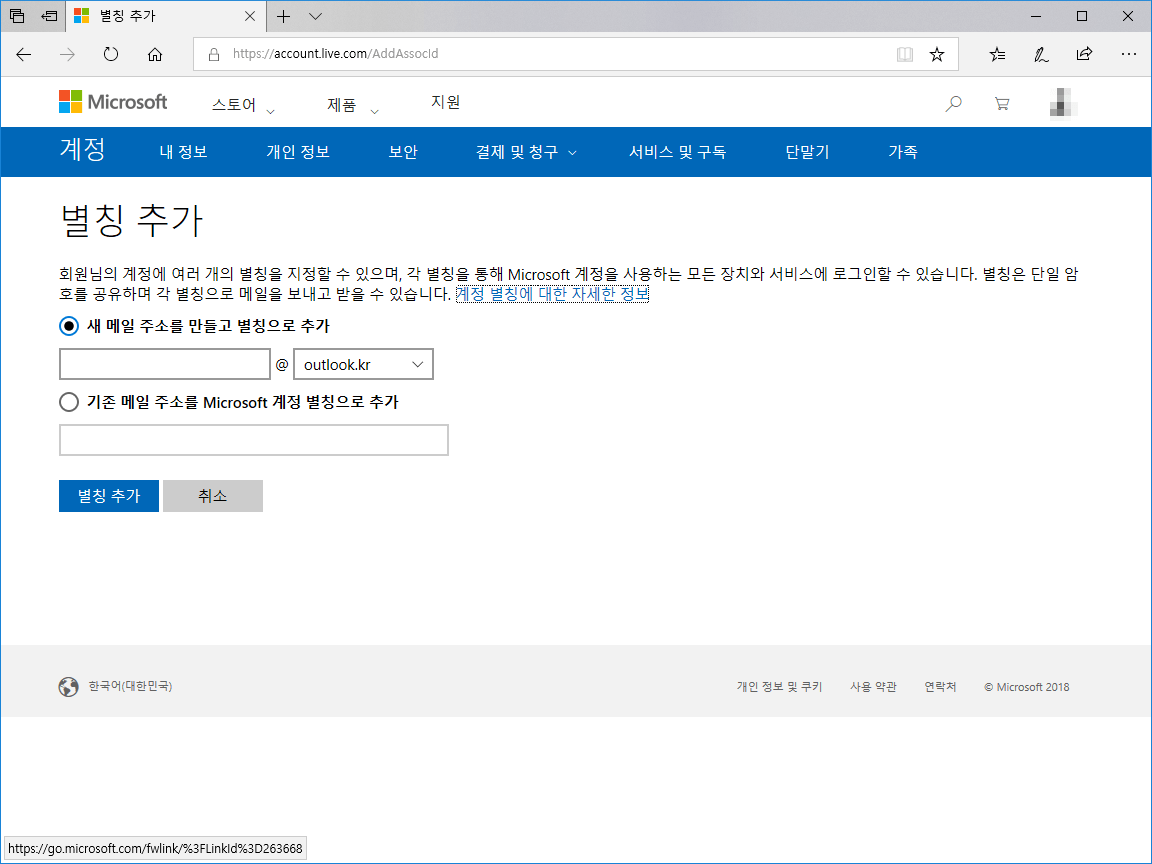
Task: Select 새 메일 주소를 만들고 별칭으로 추가 radio
Action: point(69,326)
